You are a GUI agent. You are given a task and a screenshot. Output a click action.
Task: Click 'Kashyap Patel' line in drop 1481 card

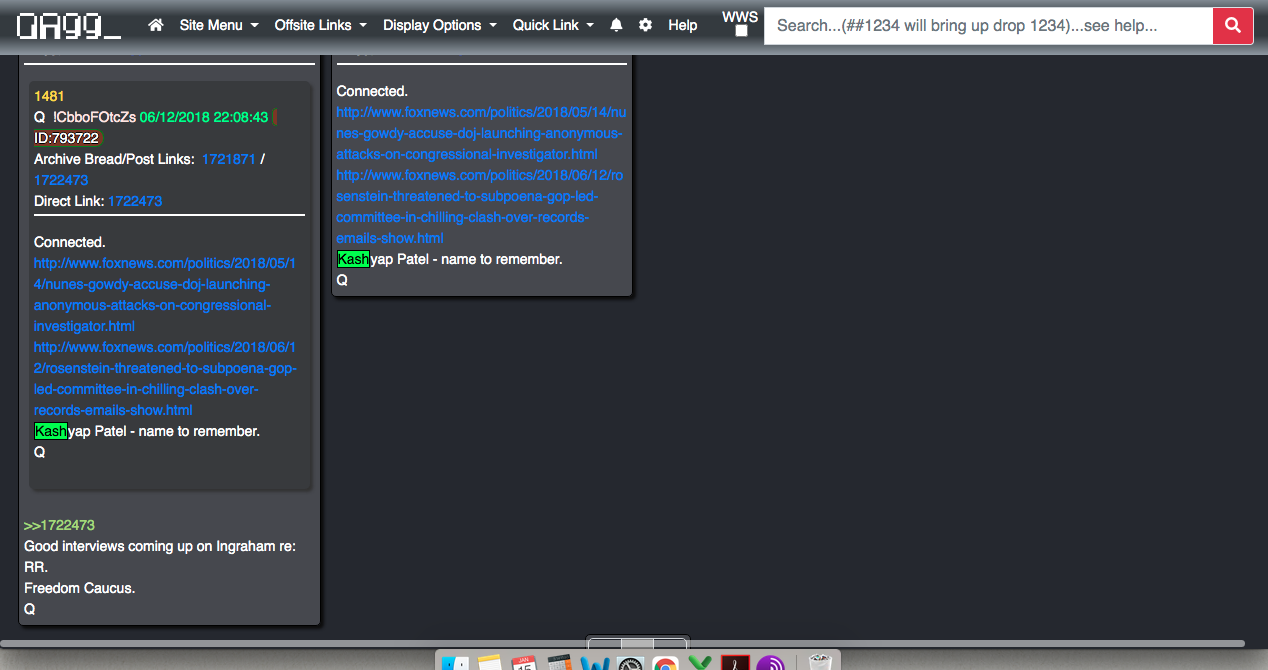[x=147, y=431]
